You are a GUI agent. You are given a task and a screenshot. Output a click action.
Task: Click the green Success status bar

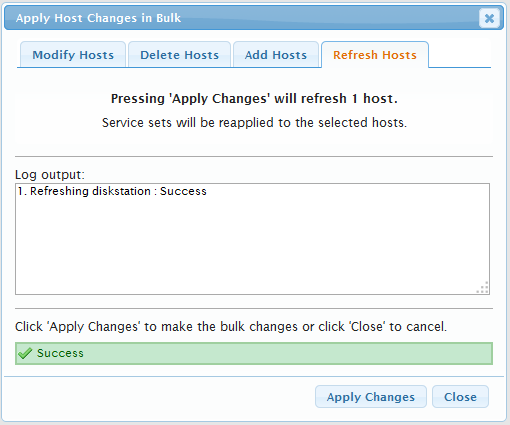(254, 353)
